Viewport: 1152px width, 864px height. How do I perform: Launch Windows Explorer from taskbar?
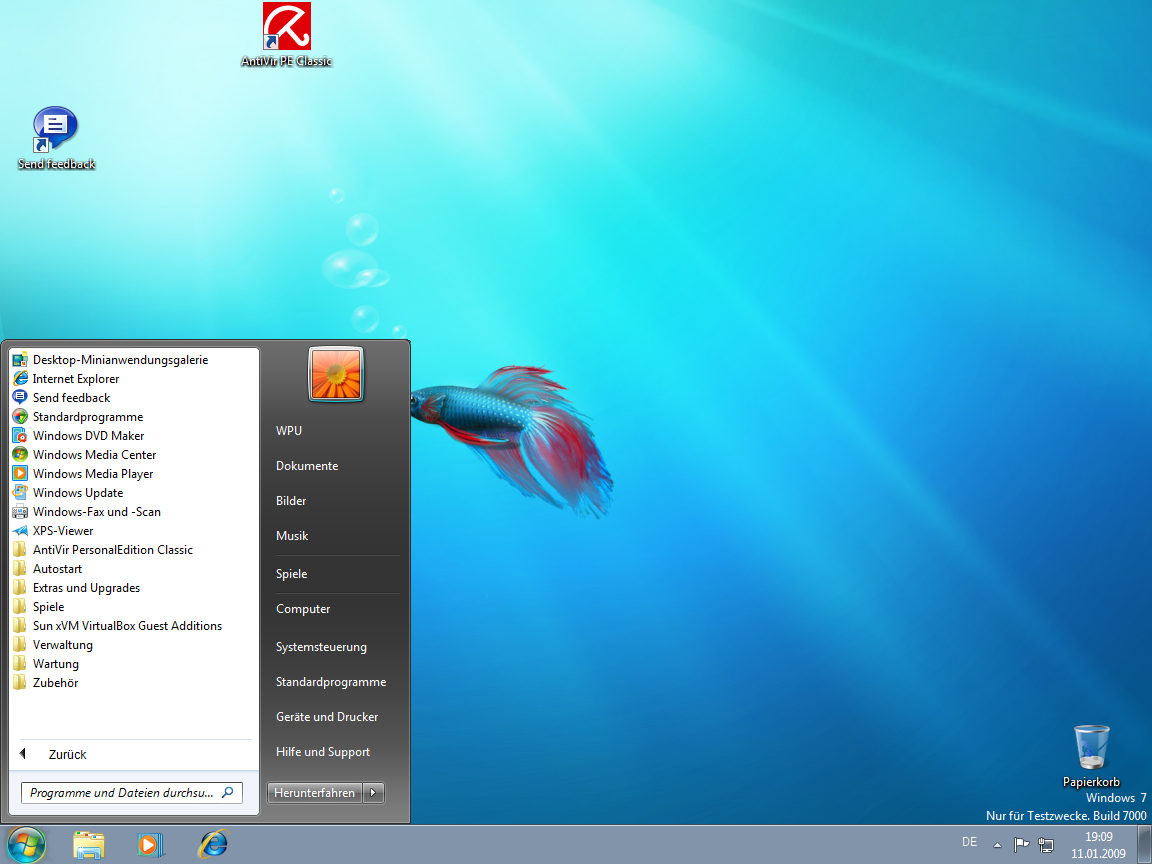[x=89, y=845]
